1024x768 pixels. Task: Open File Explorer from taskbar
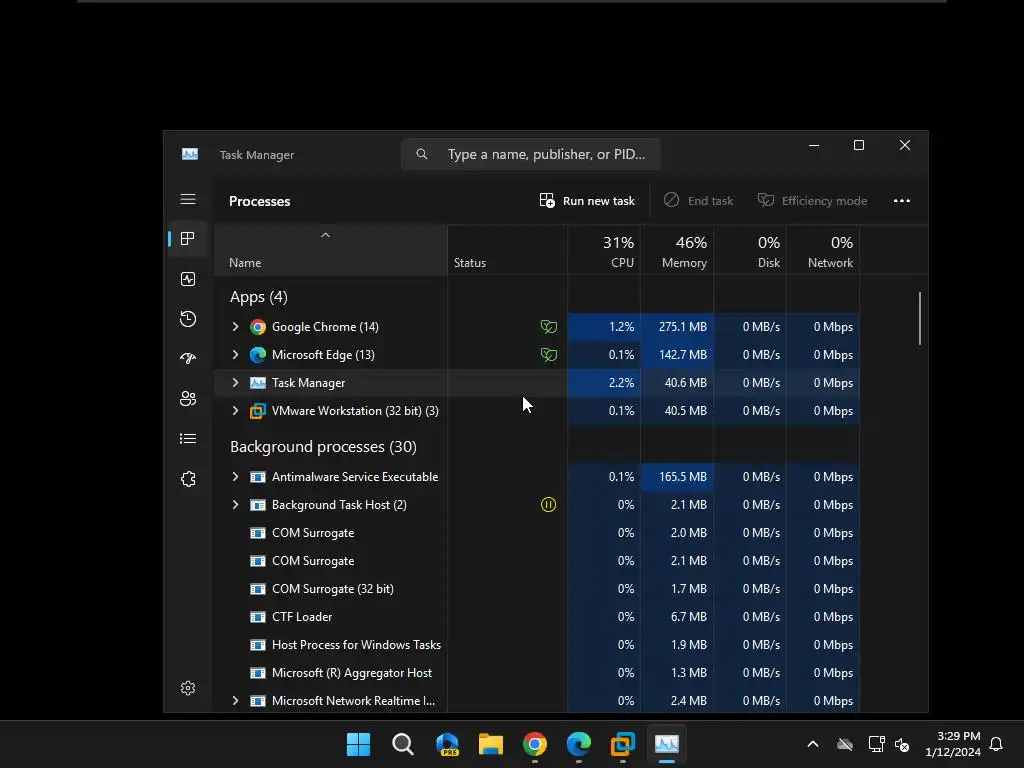point(490,744)
